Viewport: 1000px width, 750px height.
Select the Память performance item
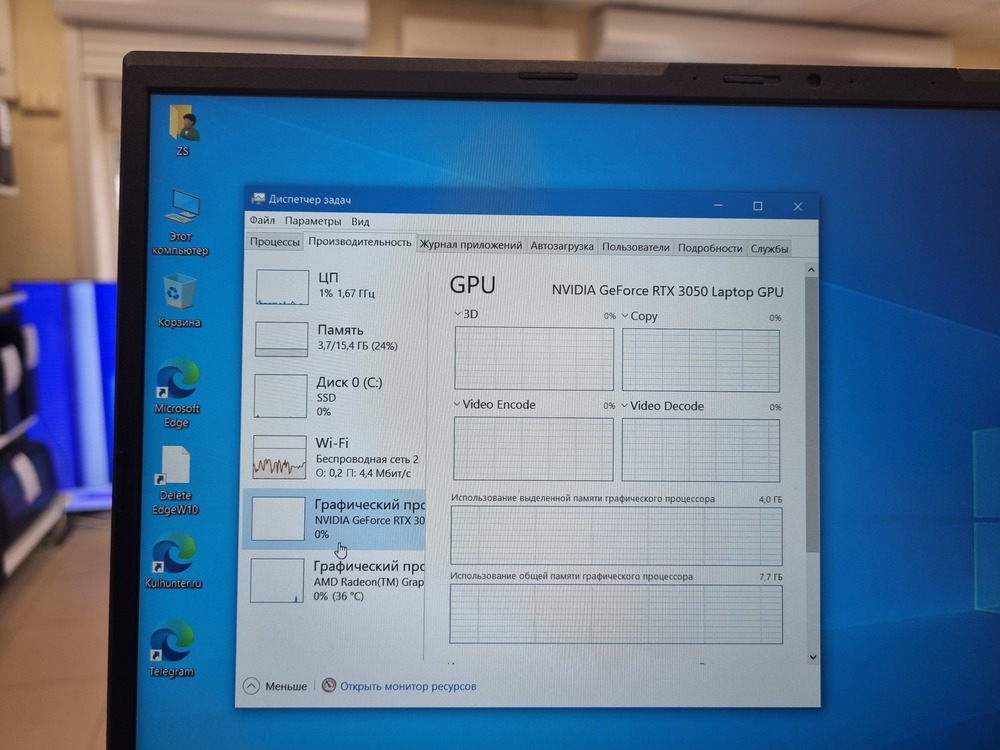click(336, 338)
